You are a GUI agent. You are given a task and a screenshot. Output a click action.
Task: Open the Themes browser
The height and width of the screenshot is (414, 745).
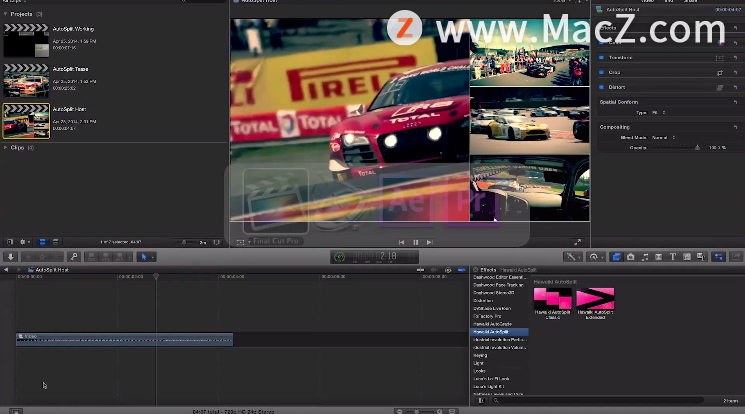point(701,257)
